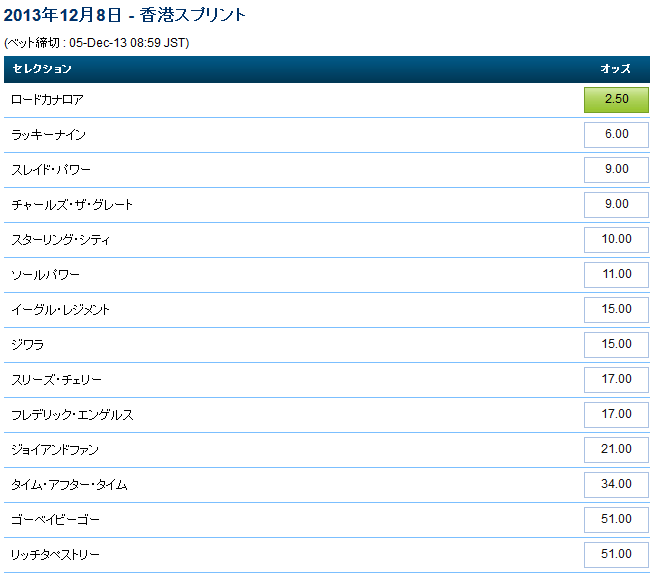Click the セレクション column header

coord(41,69)
